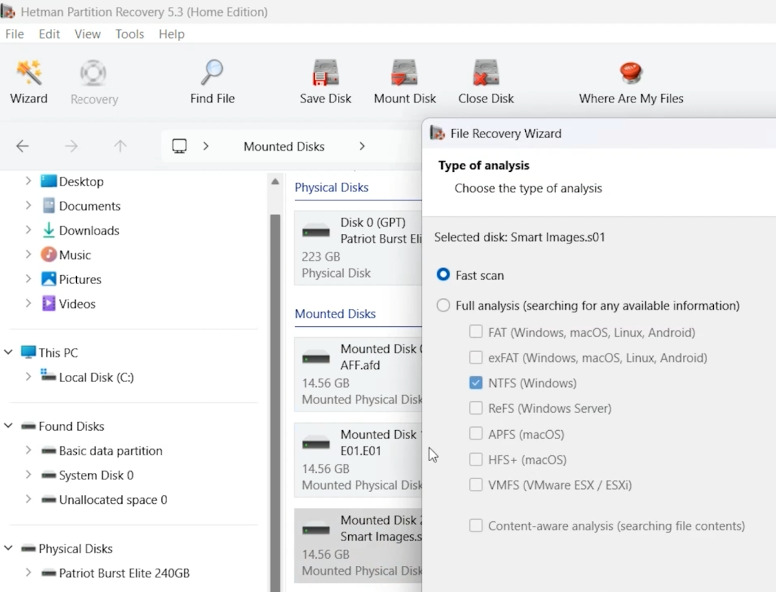Collapse the This PC tree node
Image resolution: width=776 pixels, height=592 pixels.
(x=8, y=352)
